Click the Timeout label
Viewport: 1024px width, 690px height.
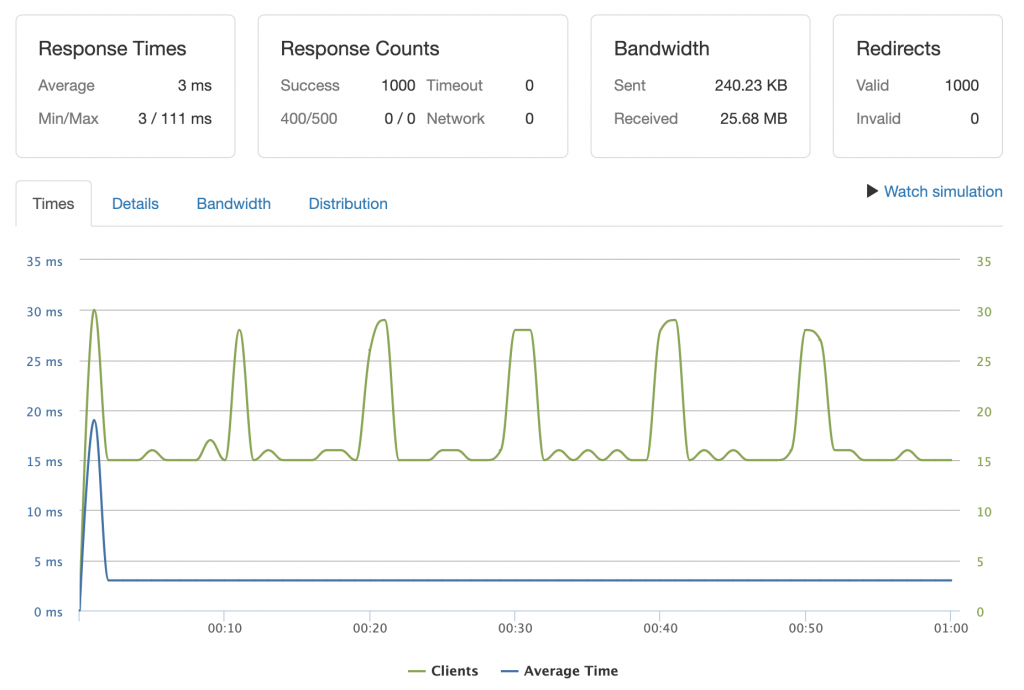click(x=455, y=86)
